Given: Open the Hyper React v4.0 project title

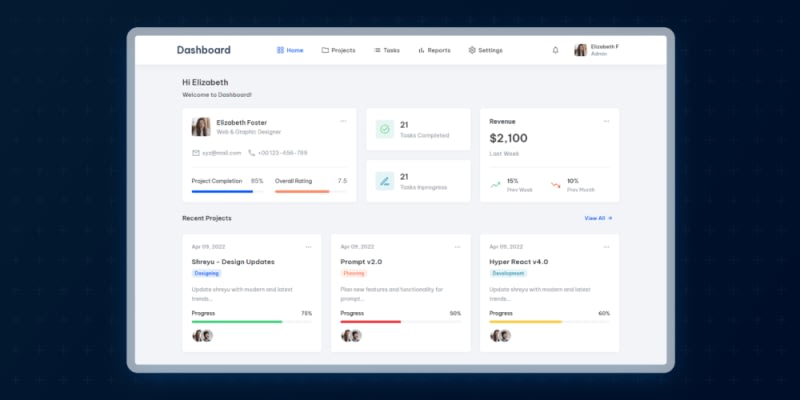Looking at the screenshot, I should pyautogui.click(x=518, y=262).
